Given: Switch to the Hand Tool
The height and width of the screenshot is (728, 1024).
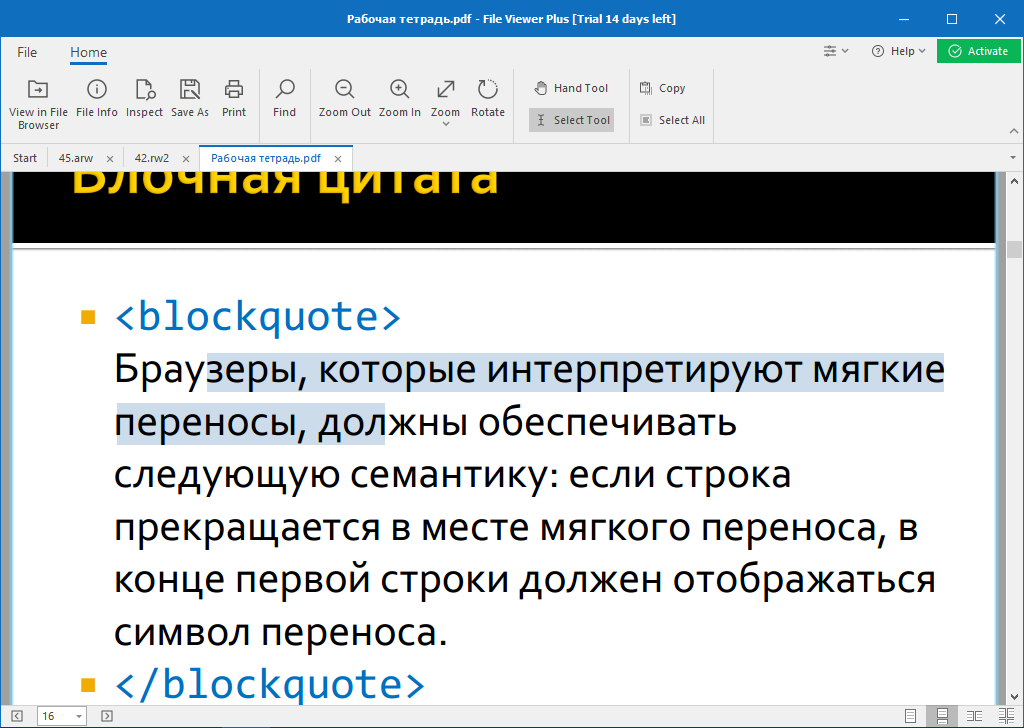Looking at the screenshot, I should coord(571,88).
